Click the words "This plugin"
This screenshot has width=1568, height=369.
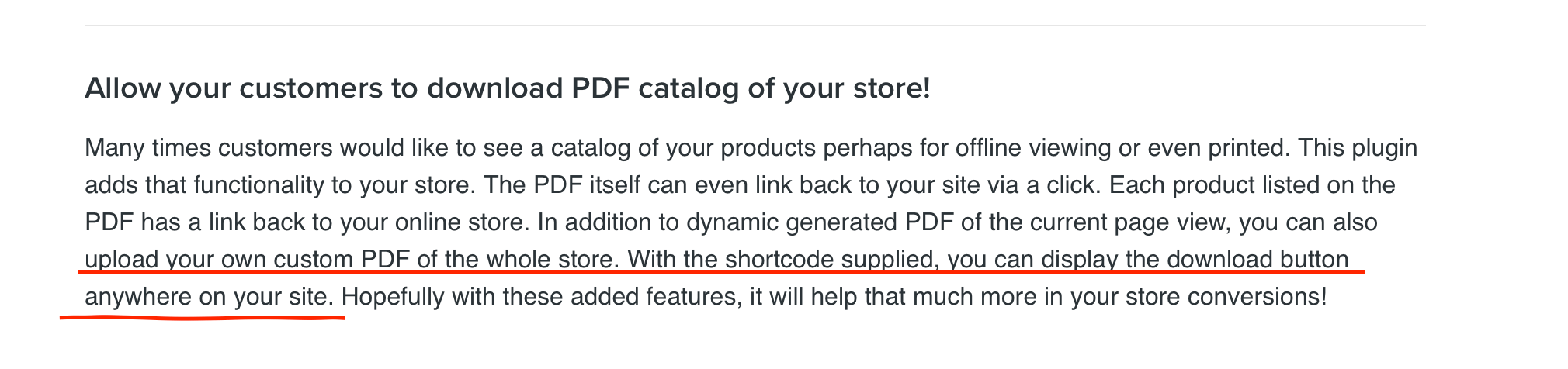click(x=1358, y=147)
